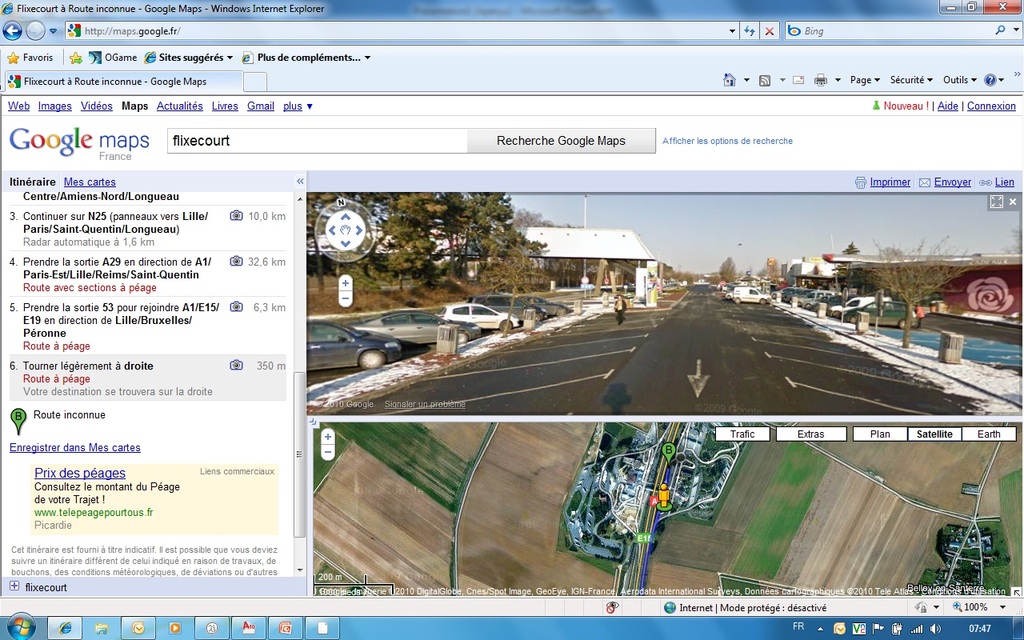Click the search field containing flixecourt

[316, 141]
